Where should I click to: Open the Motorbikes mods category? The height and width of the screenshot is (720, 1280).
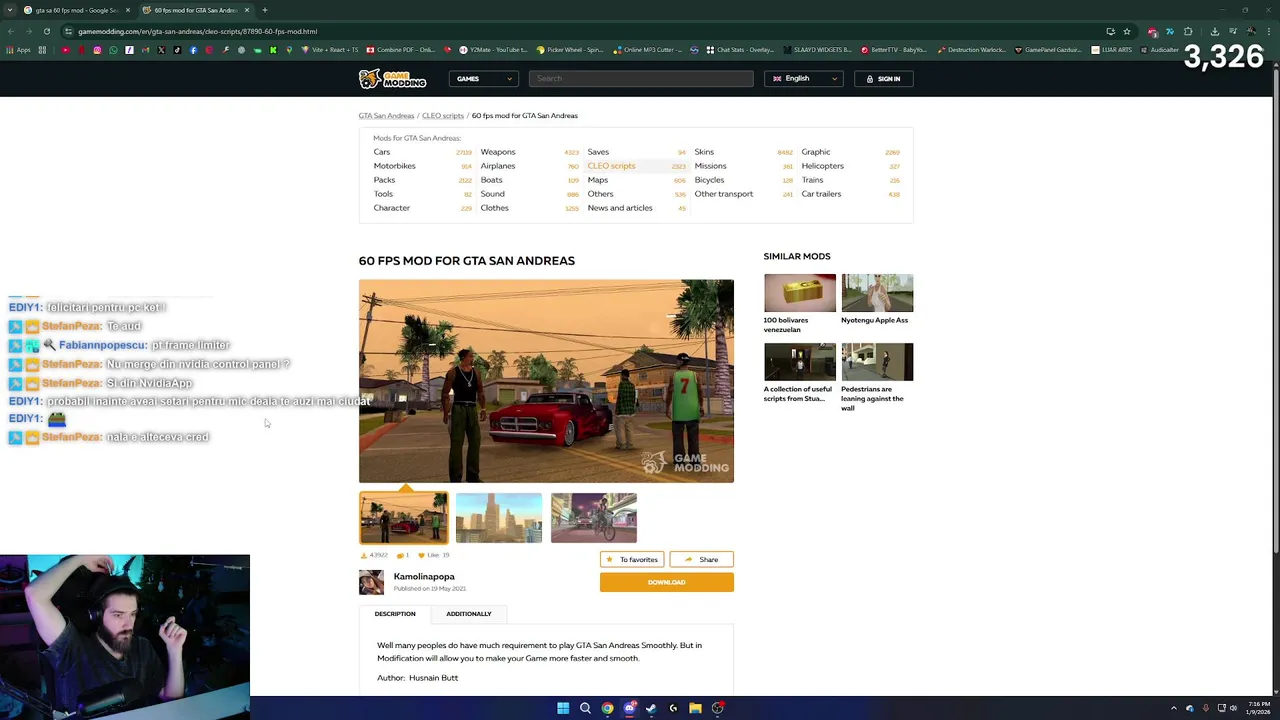point(394,166)
